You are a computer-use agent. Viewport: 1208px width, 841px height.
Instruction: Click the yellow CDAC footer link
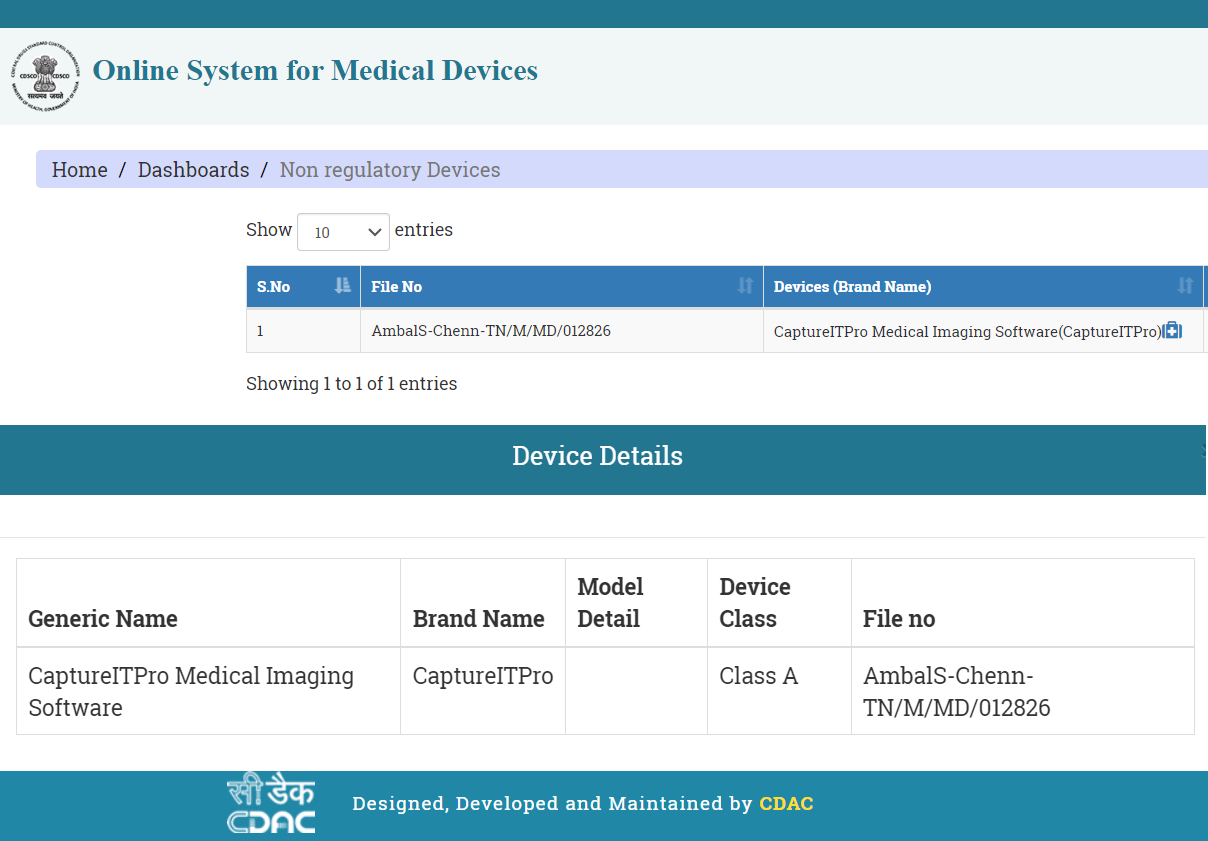786,804
